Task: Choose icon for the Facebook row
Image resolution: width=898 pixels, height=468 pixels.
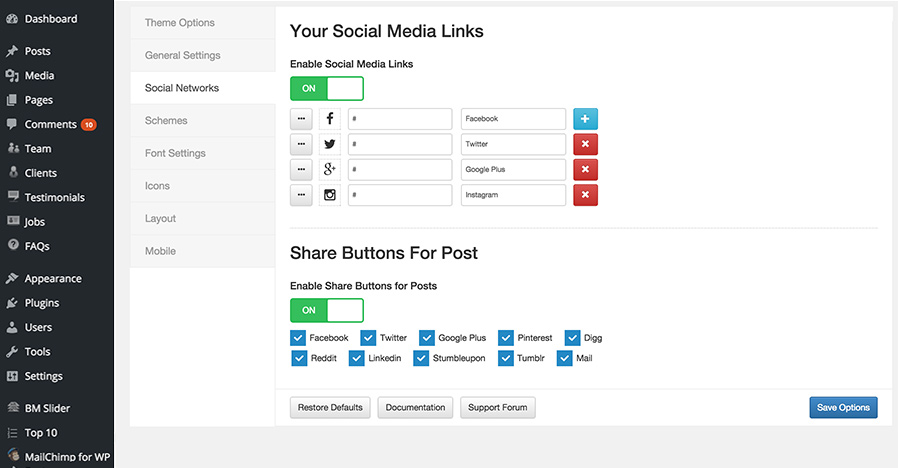Action: (329, 119)
